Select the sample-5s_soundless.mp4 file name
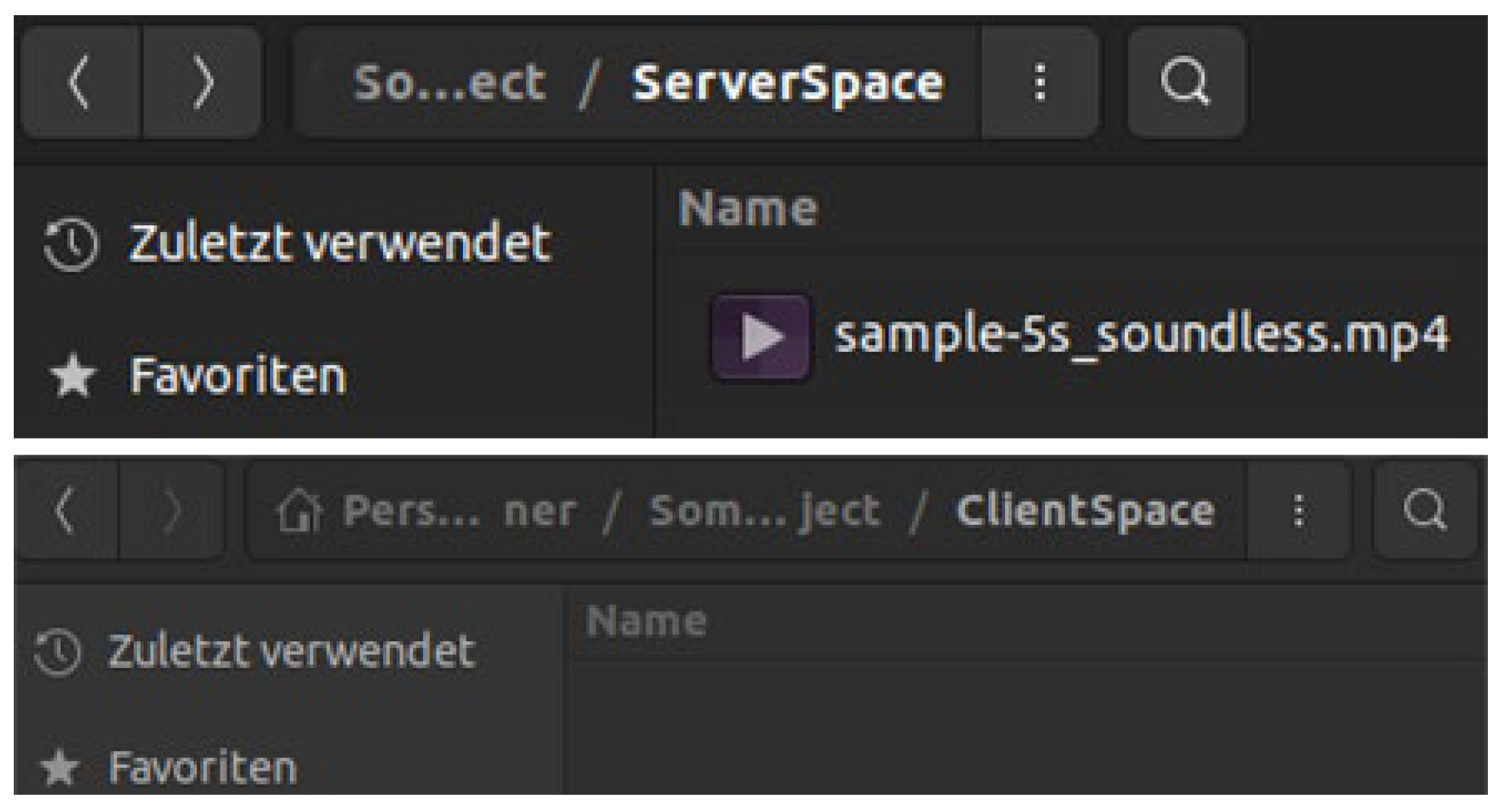 [1141, 336]
